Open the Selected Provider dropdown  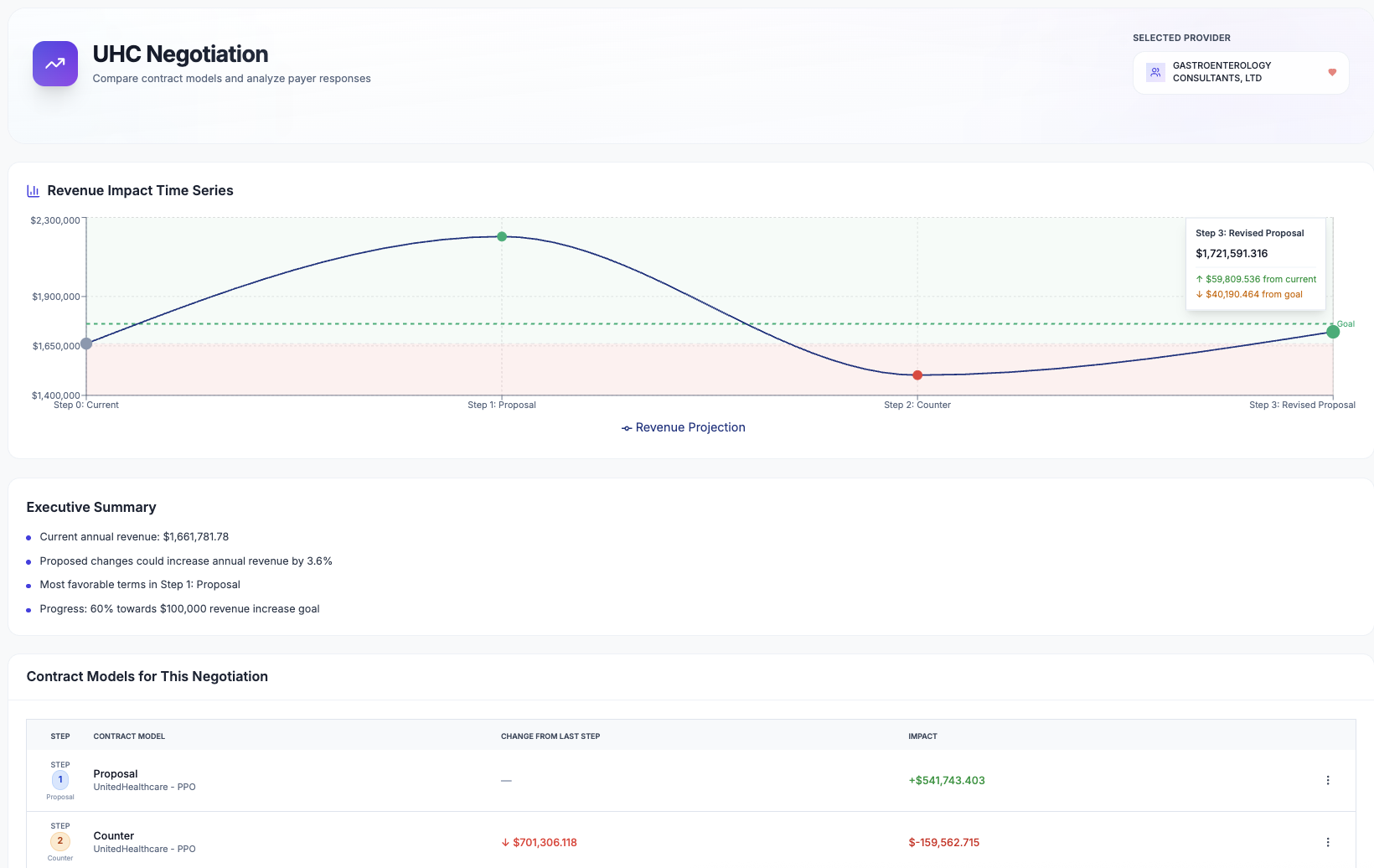pyautogui.click(x=1241, y=73)
